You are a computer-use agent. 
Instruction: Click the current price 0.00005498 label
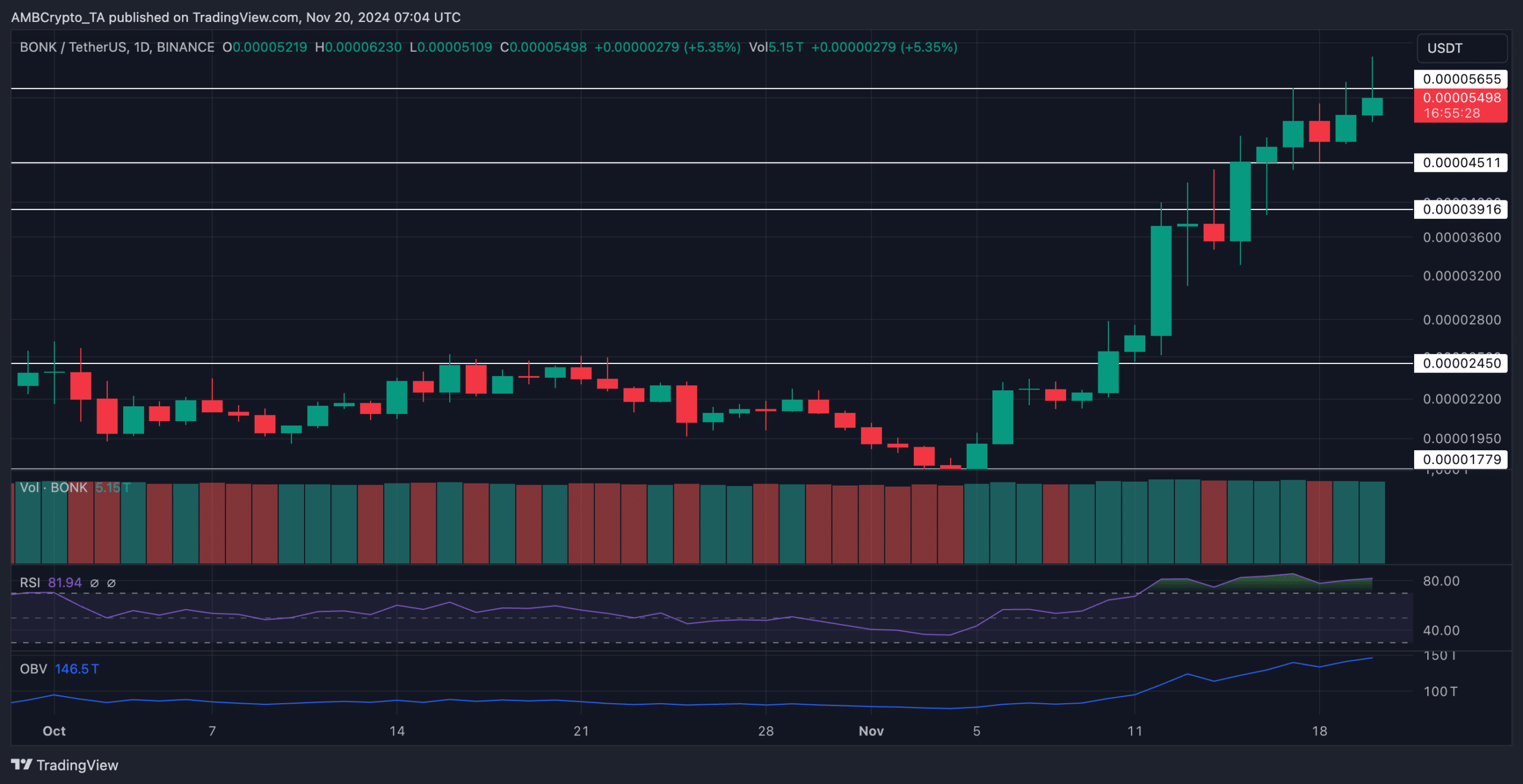[x=1461, y=98]
